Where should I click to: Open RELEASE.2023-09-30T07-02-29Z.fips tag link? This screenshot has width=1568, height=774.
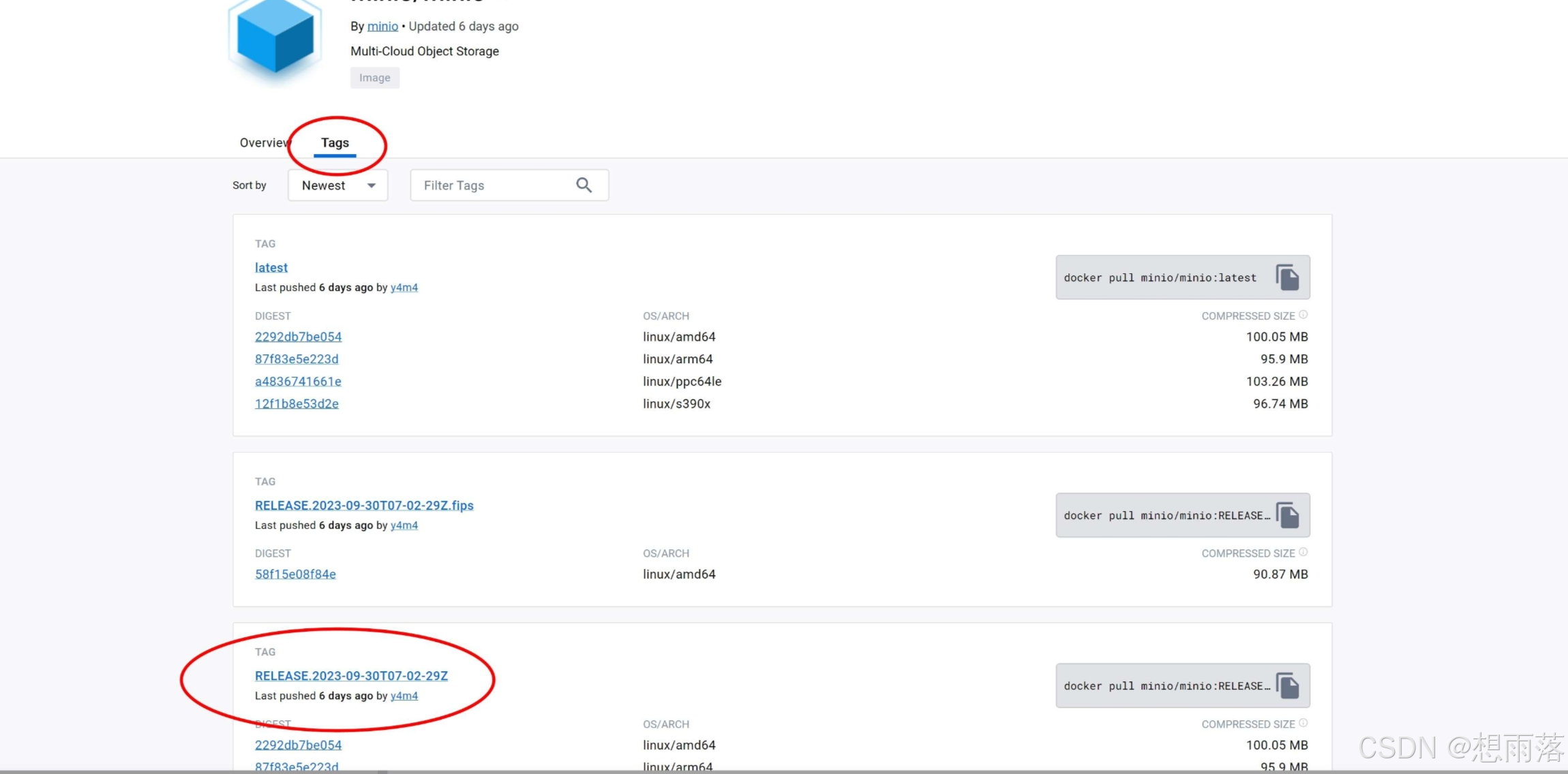[x=364, y=506]
